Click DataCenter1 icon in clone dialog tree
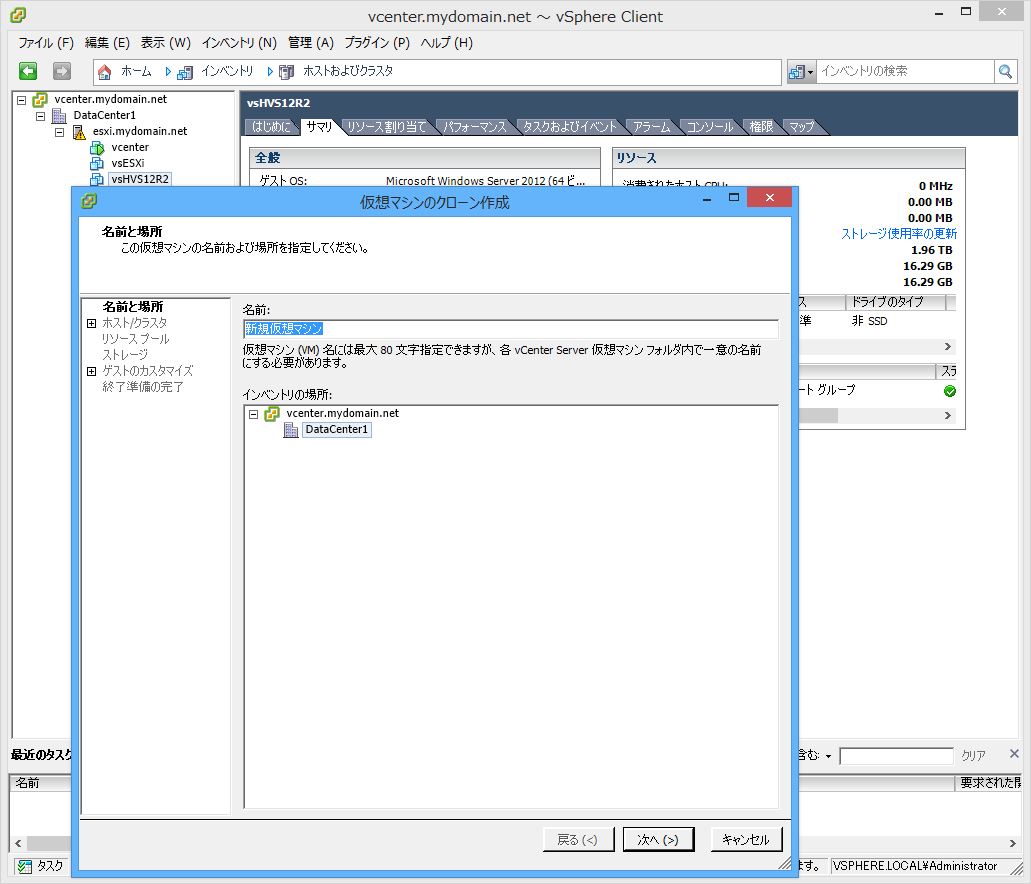Image resolution: width=1031 pixels, height=884 pixels. (291, 430)
